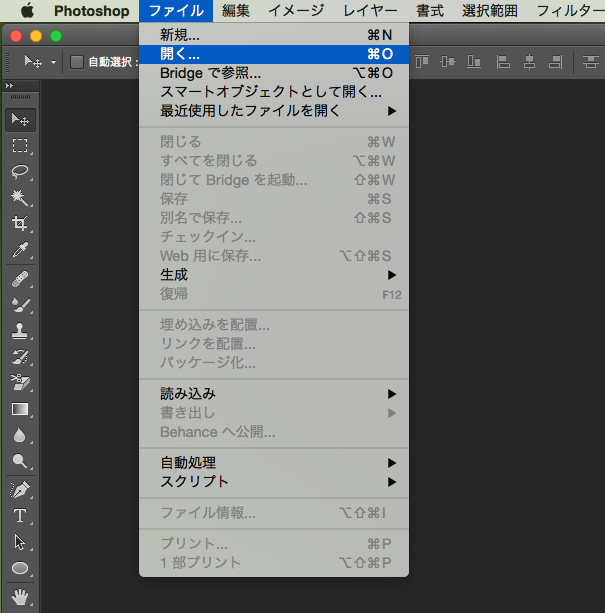The width and height of the screenshot is (605, 613).
Task: Open the Apple menu
Action: coord(27,11)
